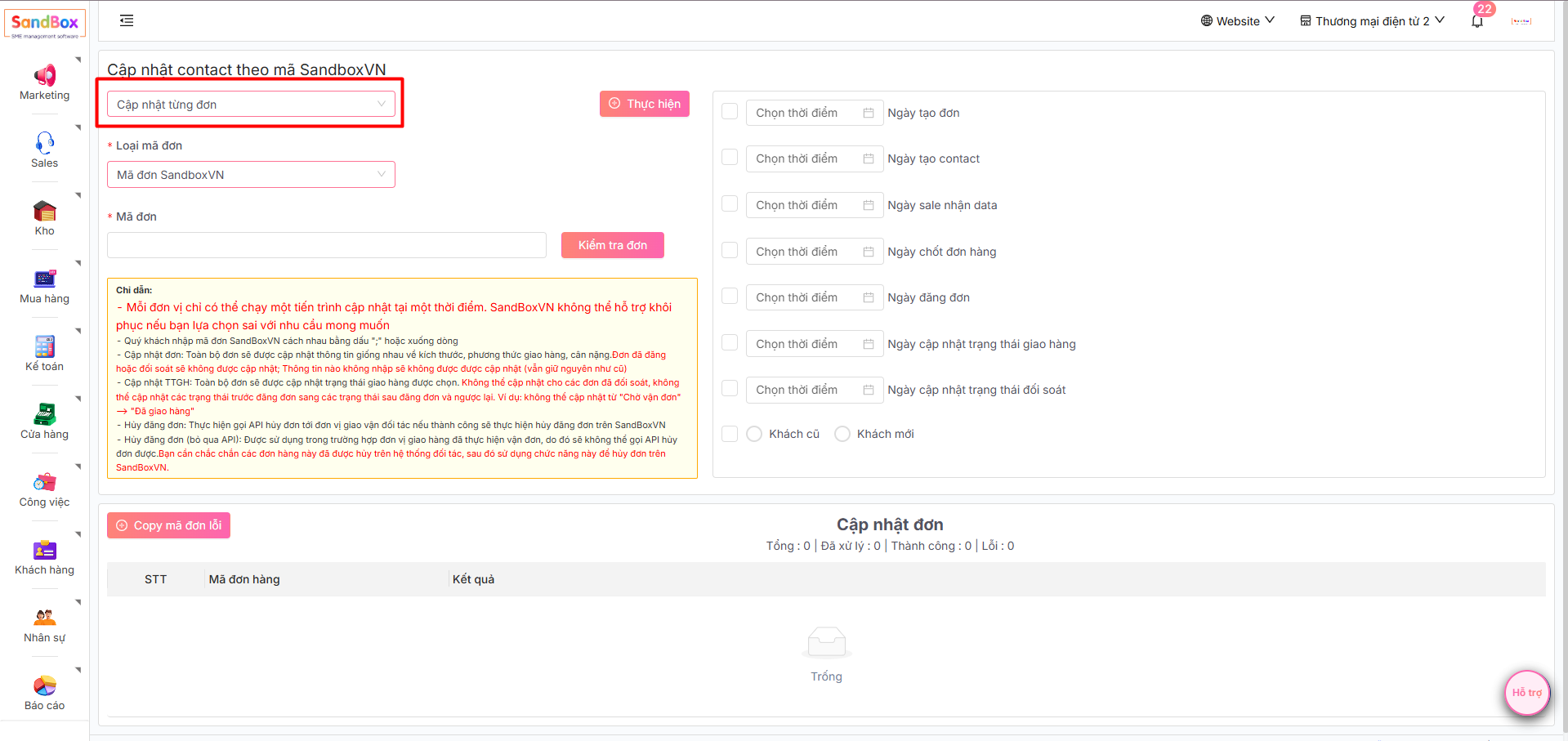This screenshot has height=741, width=1568.
Task: Click the Thực hiện button
Action: coord(644,104)
